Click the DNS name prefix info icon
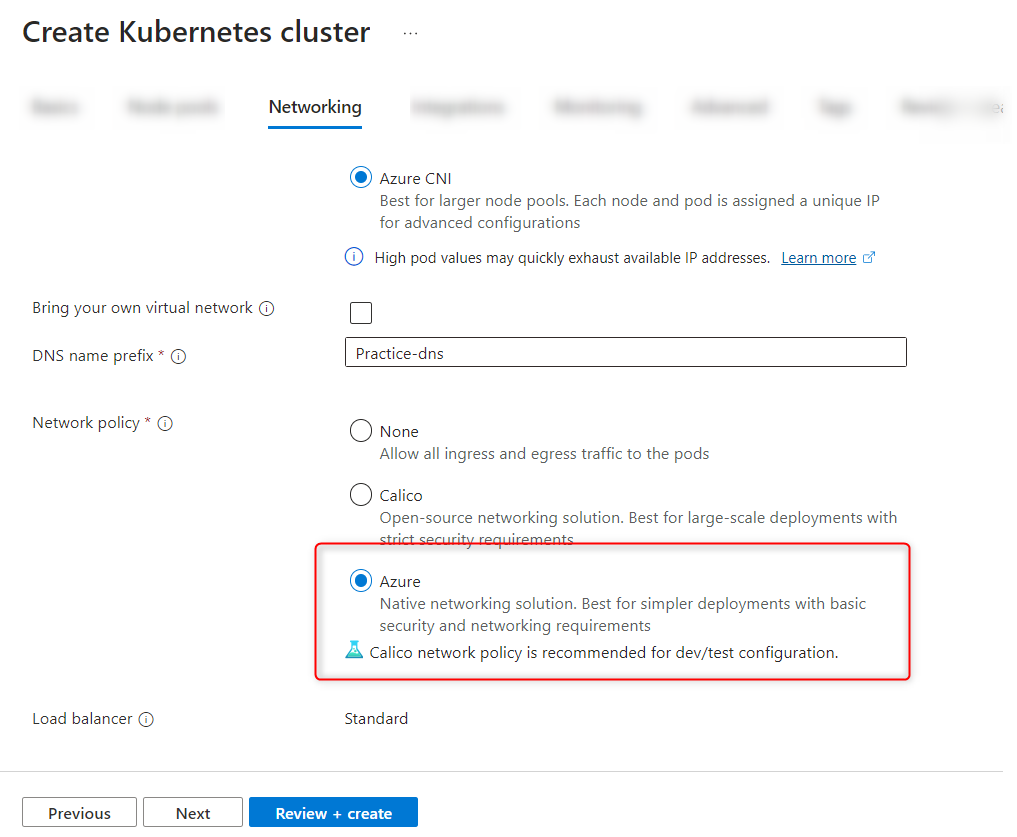The image size is (1017, 837). click(179, 356)
